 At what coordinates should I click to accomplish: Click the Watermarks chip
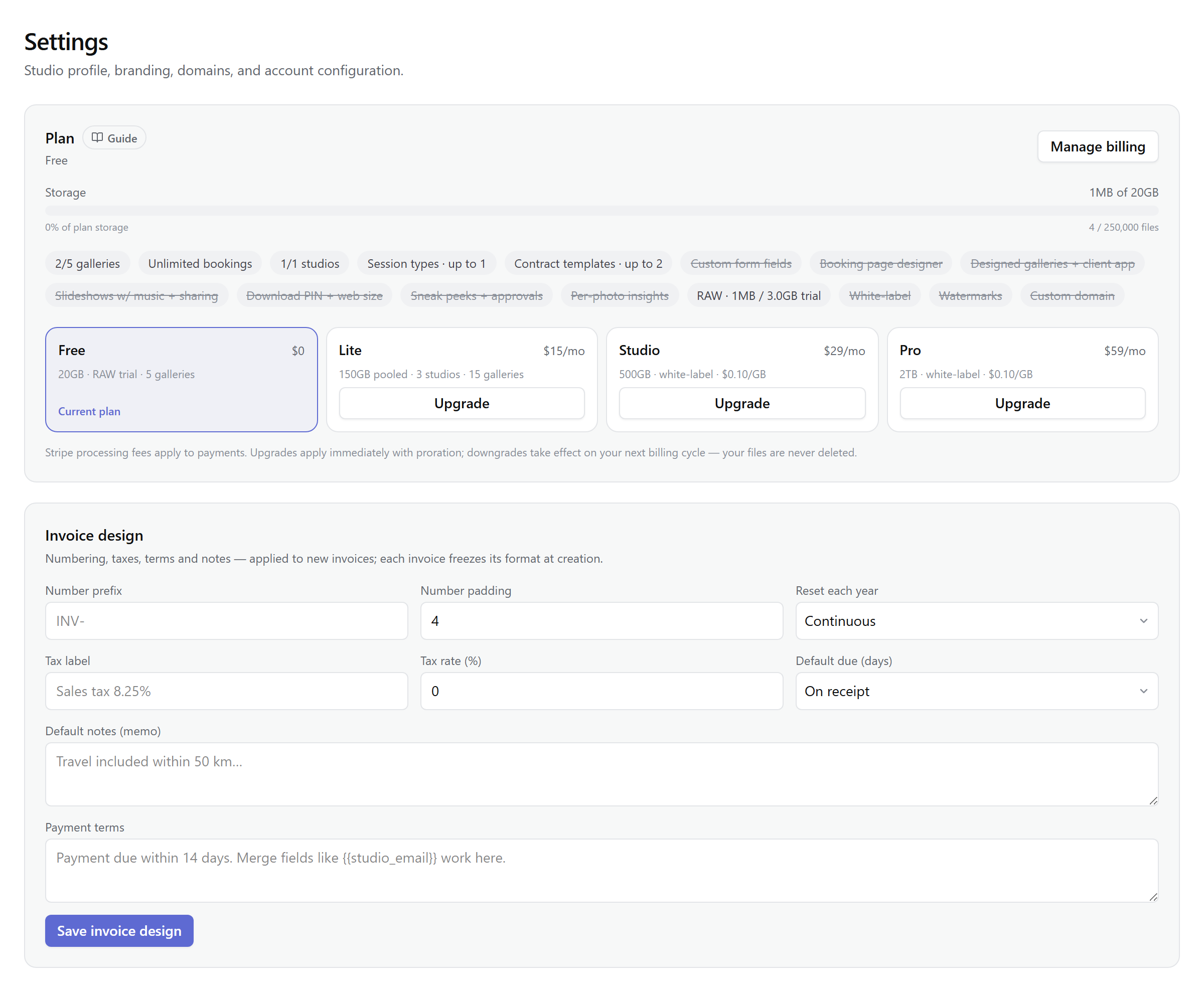[970, 296]
